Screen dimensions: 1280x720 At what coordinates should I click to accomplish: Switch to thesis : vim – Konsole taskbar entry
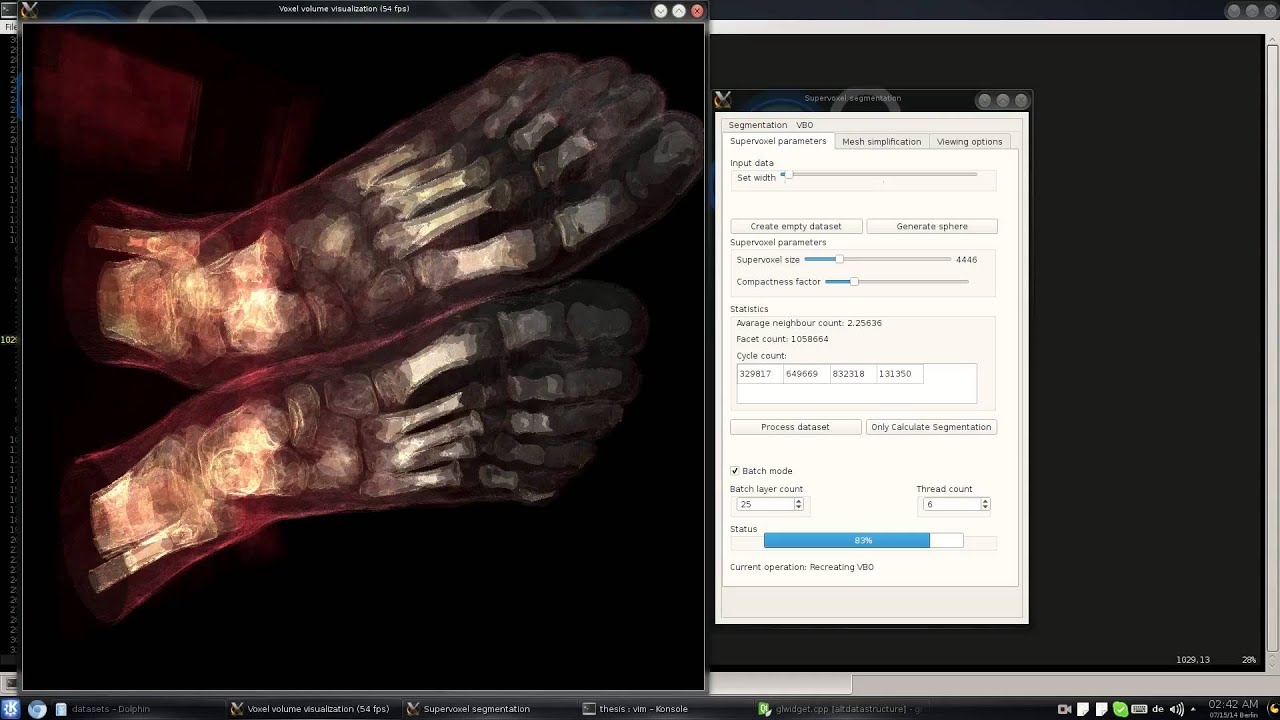pos(664,709)
